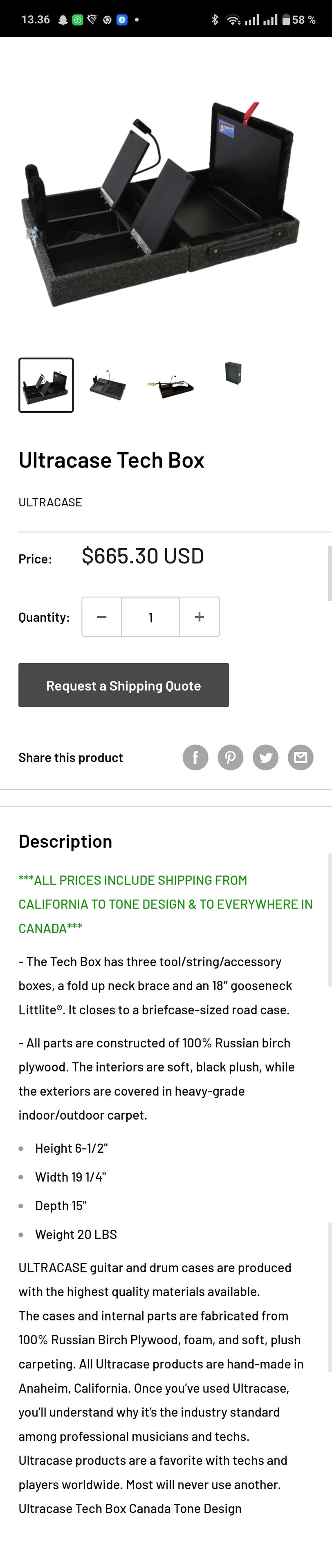Increase quantity with plus button
The width and height of the screenshot is (332, 1568).
point(199,617)
